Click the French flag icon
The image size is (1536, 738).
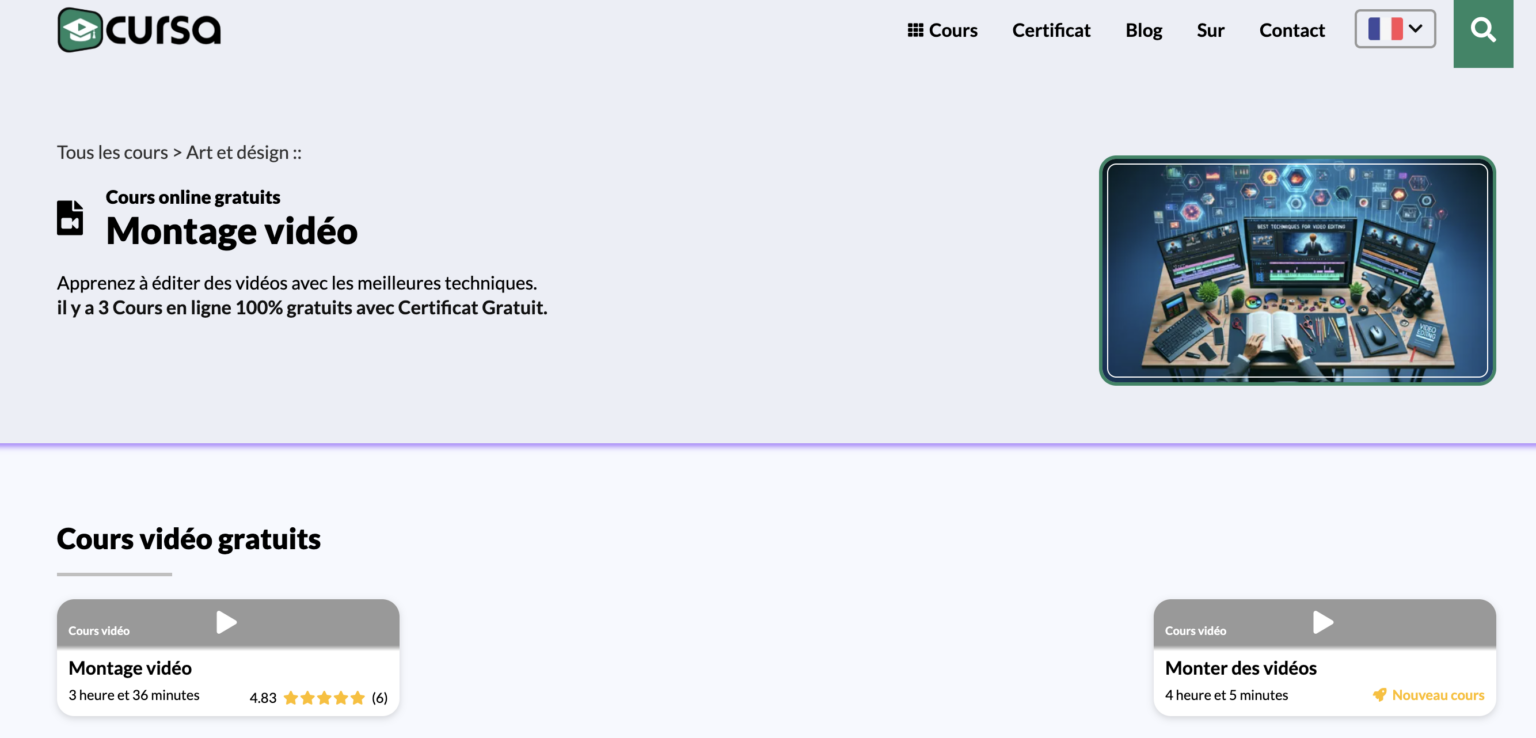1385,29
